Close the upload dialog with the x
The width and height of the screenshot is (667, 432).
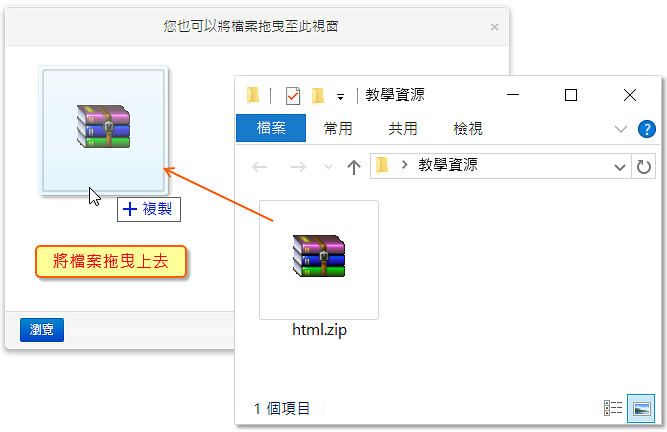(494, 27)
